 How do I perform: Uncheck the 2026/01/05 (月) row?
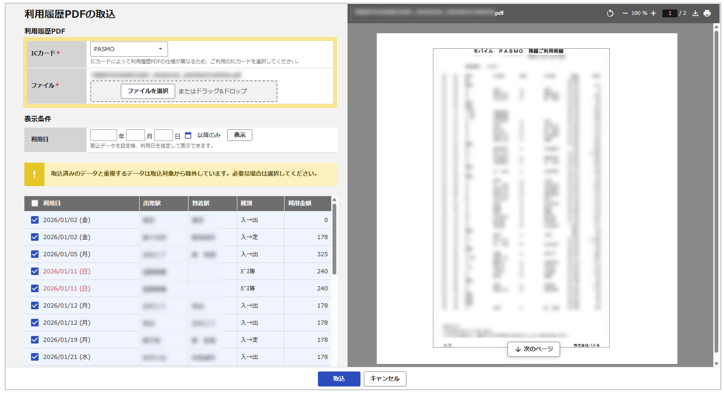point(35,254)
